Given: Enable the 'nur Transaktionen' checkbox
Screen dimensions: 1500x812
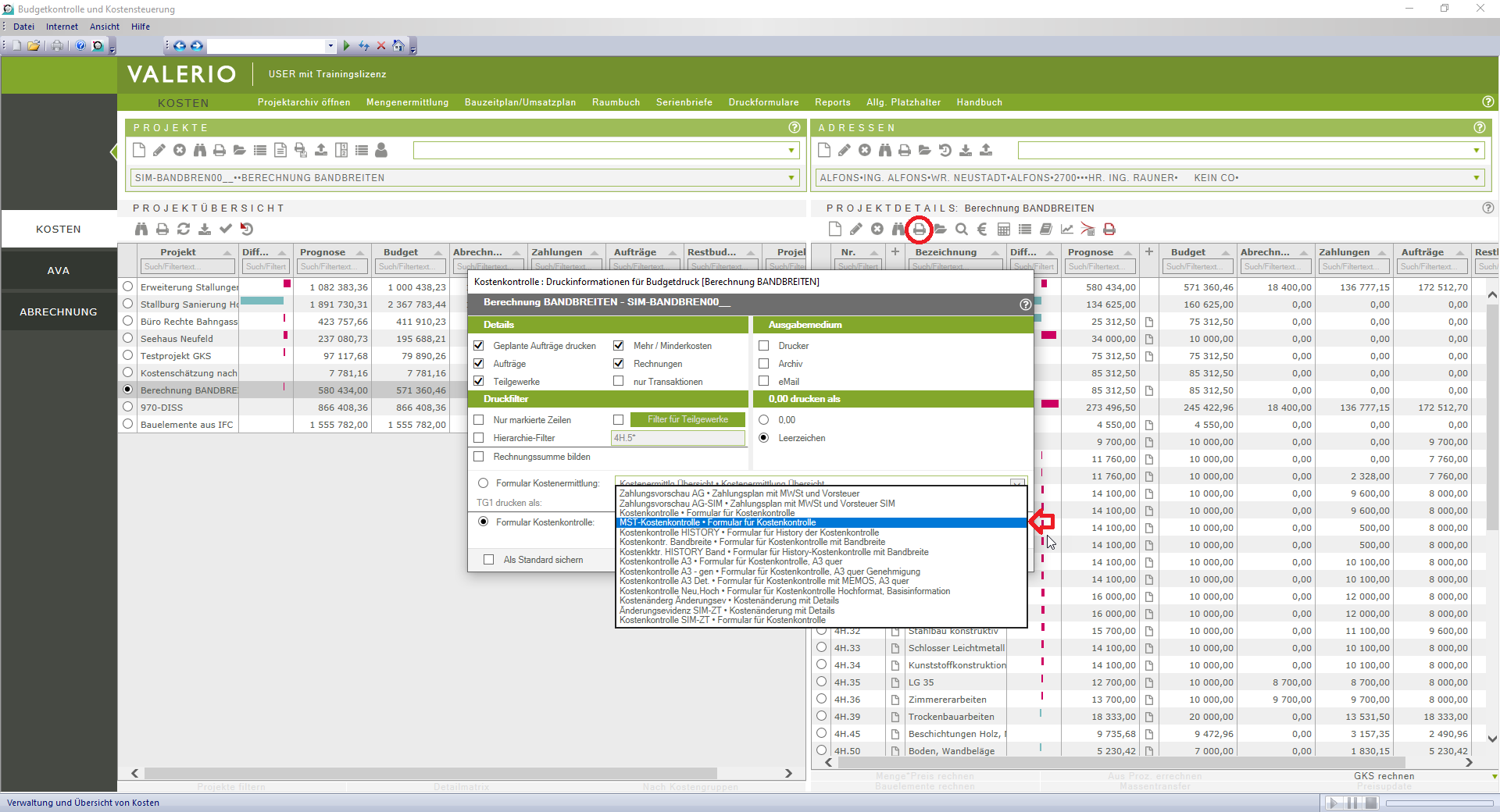Looking at the screenshot, I should [619, 382].
